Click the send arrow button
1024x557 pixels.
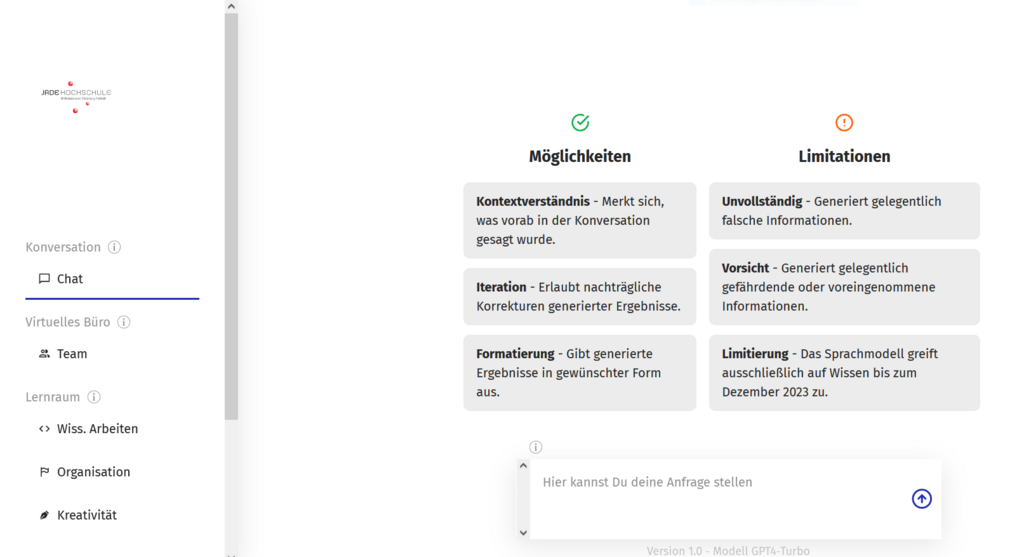(921, 499)
